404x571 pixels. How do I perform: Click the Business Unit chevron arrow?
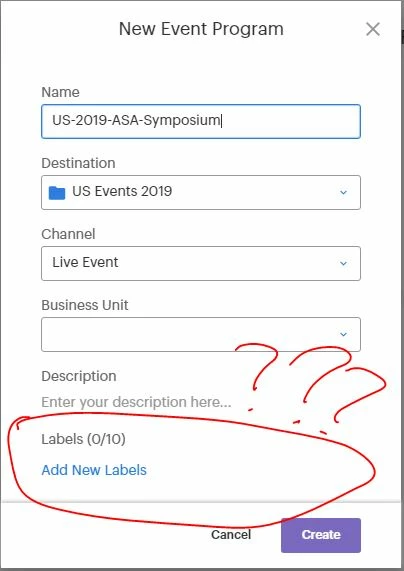coord(343,334)
